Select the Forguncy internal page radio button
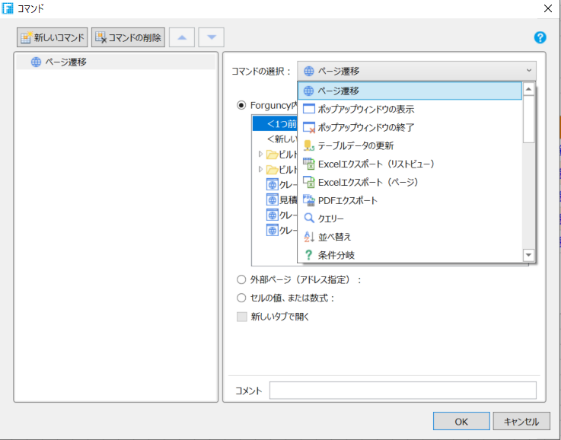 (x=242, y=105)
